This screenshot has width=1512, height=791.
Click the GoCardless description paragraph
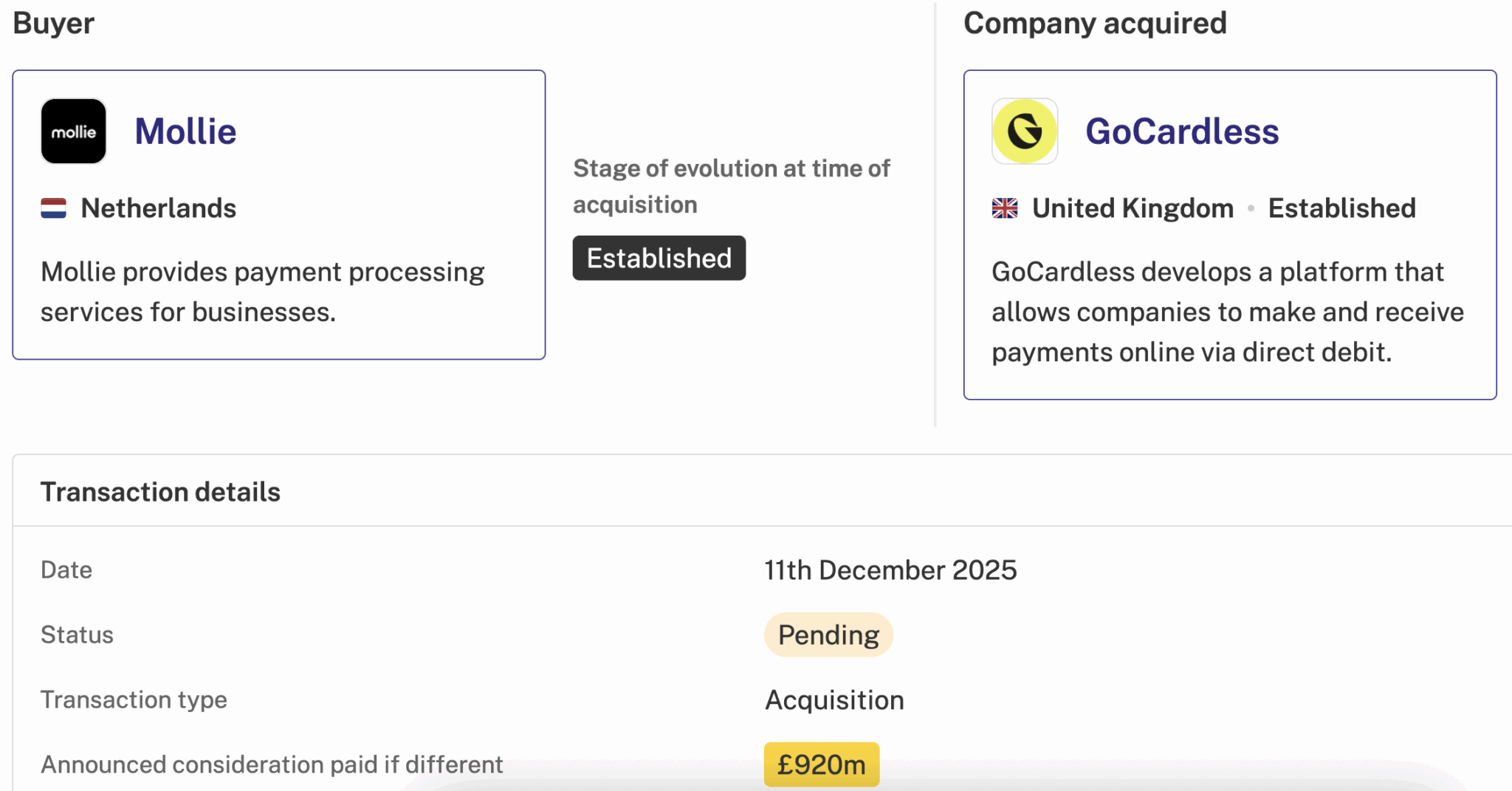pos(1227,312)
